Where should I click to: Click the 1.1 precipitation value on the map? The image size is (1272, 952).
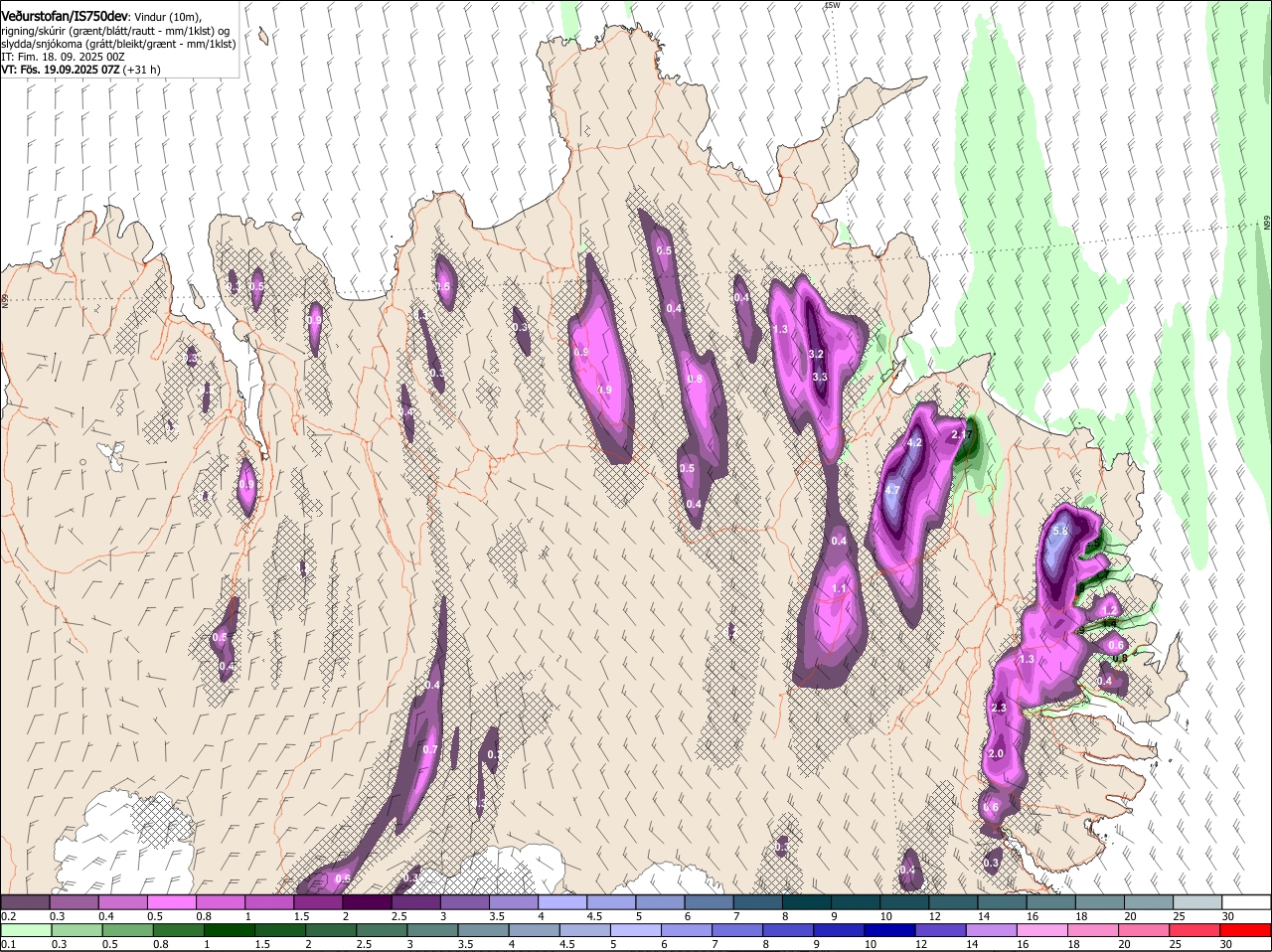[839, 588]
